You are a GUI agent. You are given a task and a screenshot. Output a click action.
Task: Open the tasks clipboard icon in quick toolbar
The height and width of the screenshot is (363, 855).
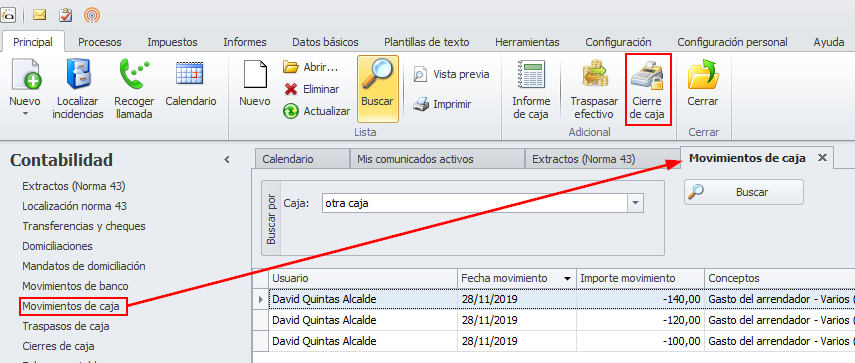(65, 15)
